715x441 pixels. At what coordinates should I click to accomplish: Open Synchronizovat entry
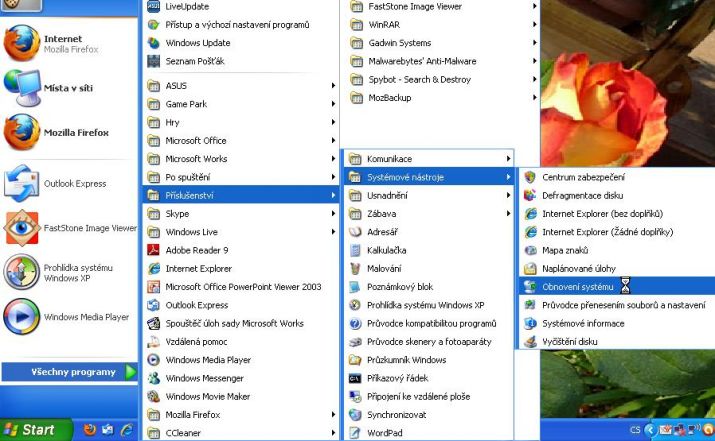[x=429, y=415]
